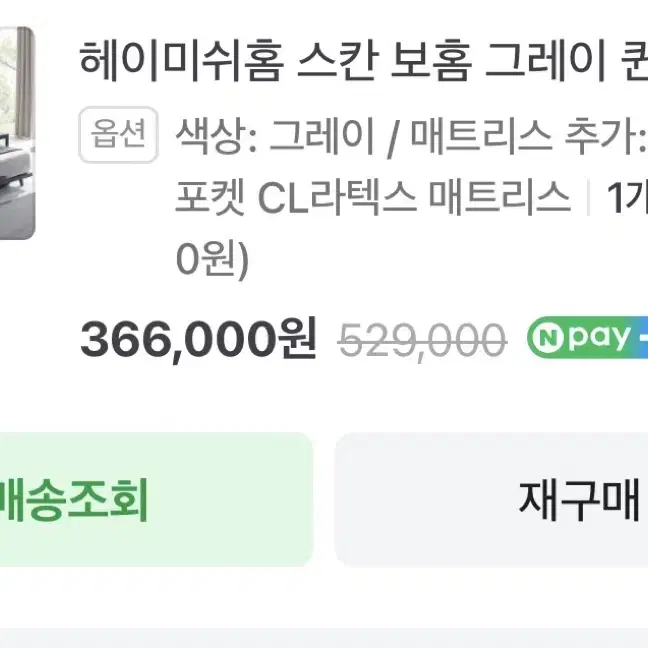This screenshot has height=648, width=648.
Task: Click the 헤이미쉬홈 brand name in the title
Action: click(x=181, y=61)
